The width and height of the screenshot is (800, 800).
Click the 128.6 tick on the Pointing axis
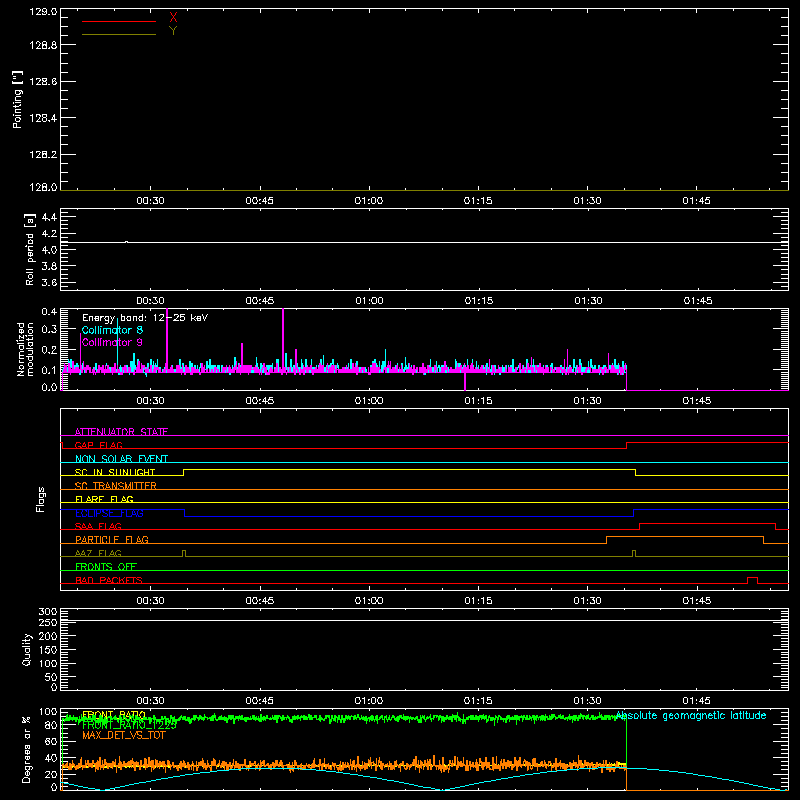[x=43, y=82]
